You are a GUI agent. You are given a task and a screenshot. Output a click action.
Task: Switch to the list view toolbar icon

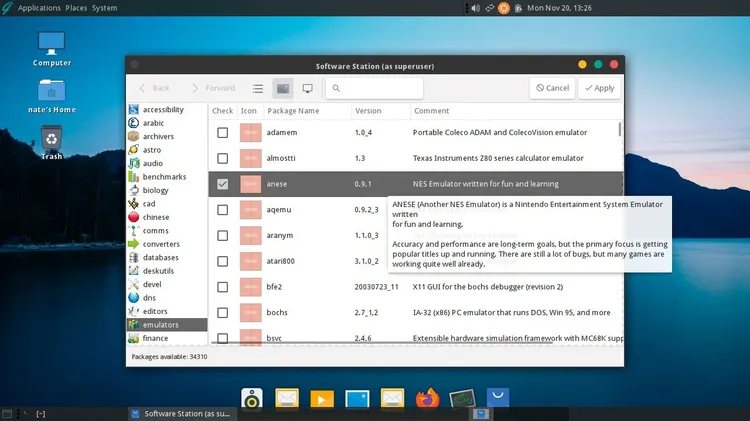coord(258,89)
